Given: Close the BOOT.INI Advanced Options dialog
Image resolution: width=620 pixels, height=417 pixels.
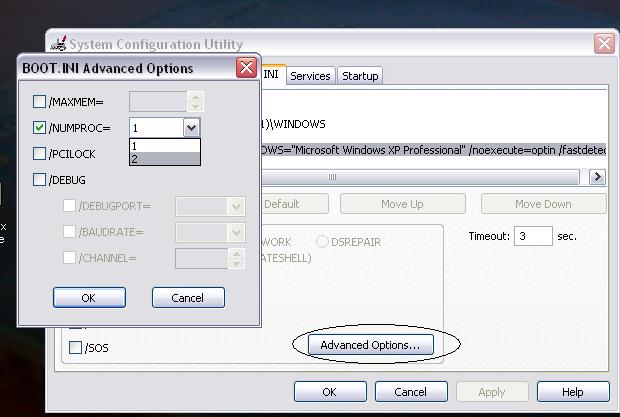Looking at the screenshot, I should coord(246,68).
